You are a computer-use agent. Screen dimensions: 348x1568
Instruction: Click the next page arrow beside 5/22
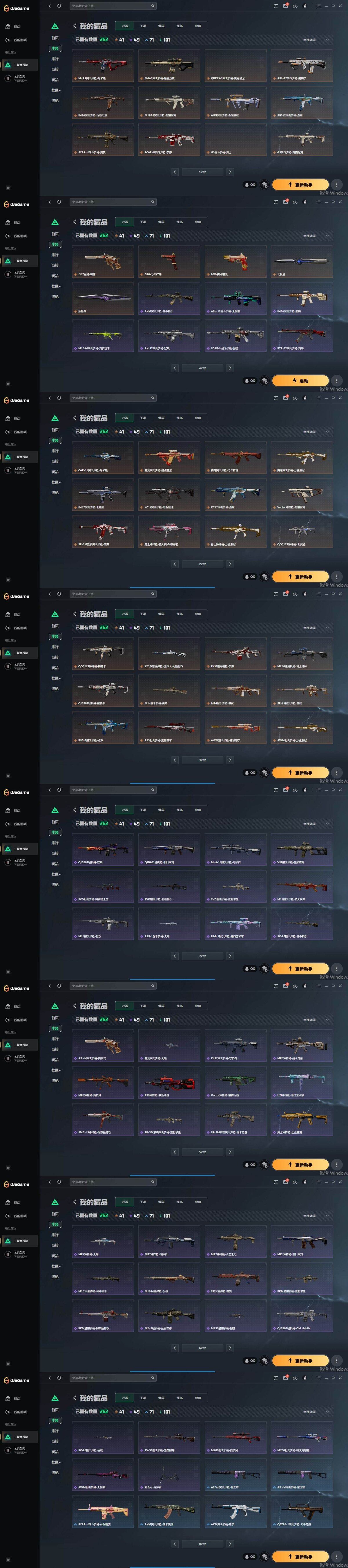[x=230, y=1152]
